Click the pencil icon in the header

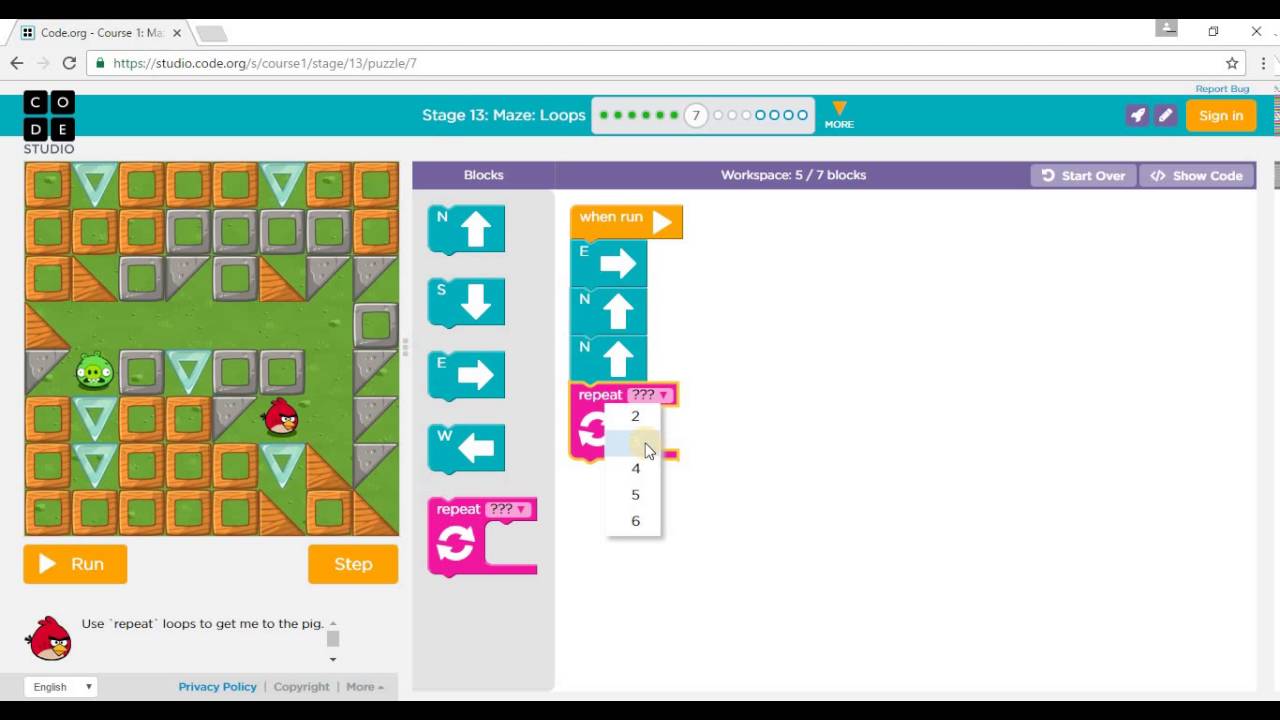point(1165,115)
